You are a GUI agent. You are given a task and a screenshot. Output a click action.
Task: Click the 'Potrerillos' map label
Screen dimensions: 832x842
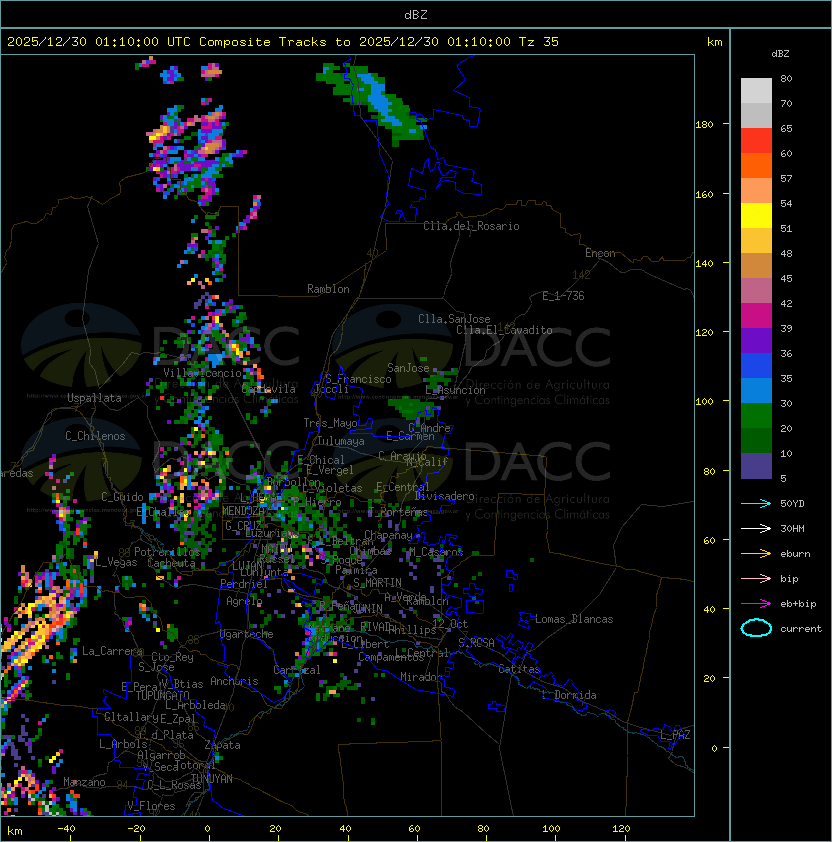pos(167,552)
